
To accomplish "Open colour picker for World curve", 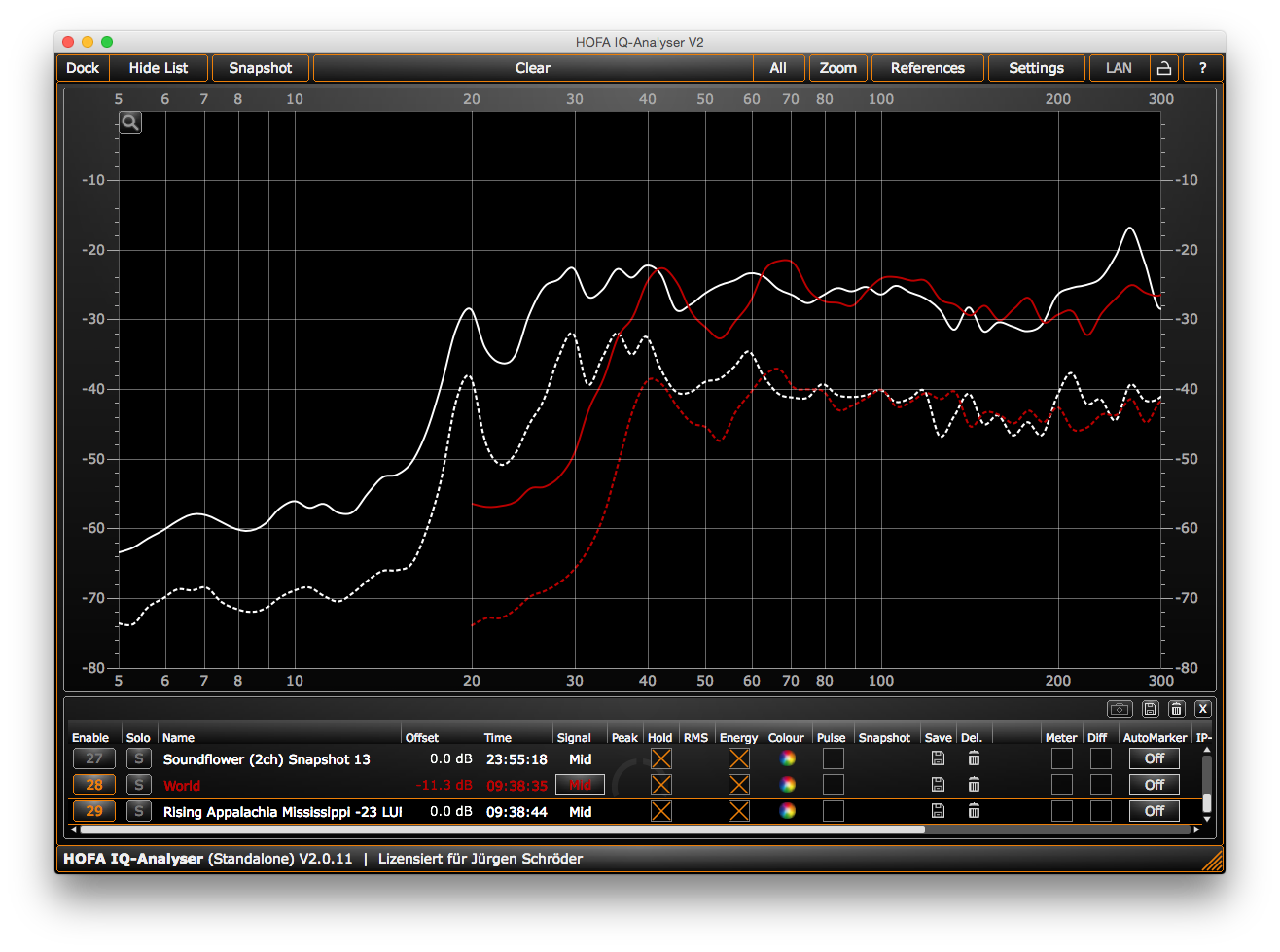I will click(x=788, y=785).
